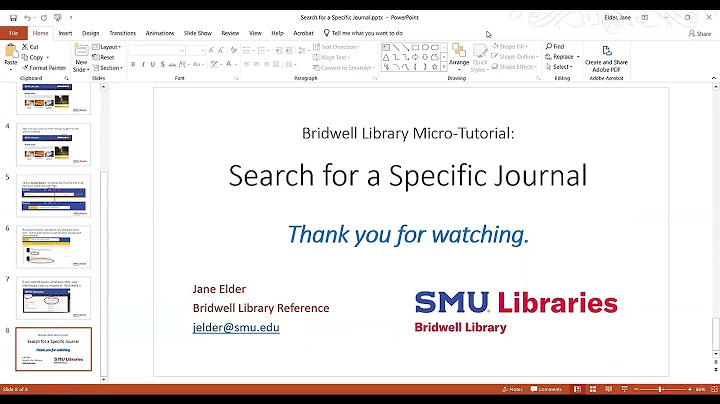Open the font name combo box

pyautogui.click(x=157, y=50)
